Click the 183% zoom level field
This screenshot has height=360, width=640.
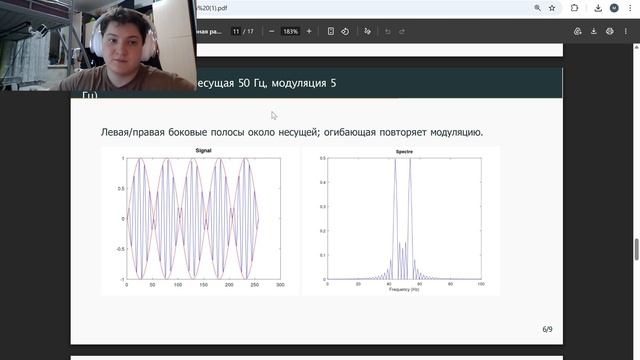(x=291, y=31)
